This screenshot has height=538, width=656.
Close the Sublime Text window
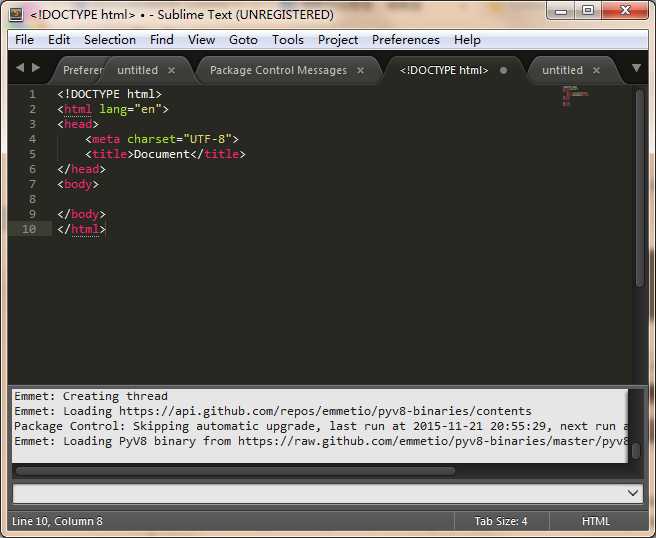pos(625,10)
